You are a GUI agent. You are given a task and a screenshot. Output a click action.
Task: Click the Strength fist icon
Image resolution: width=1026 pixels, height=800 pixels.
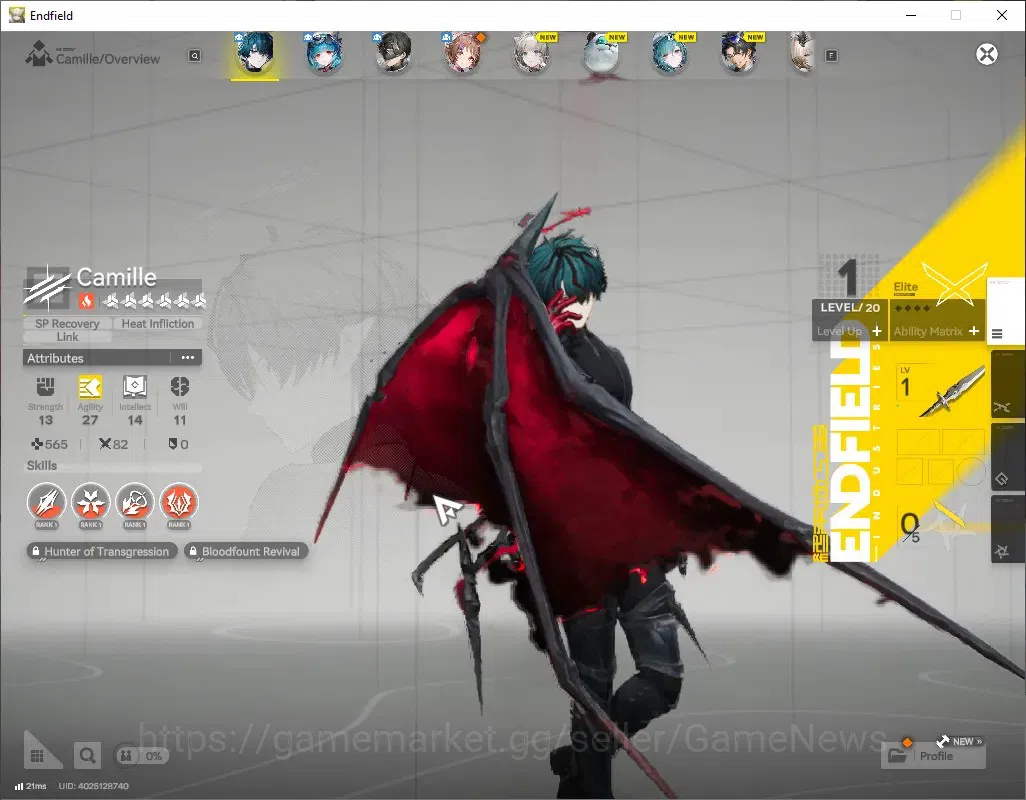point(45,387)
